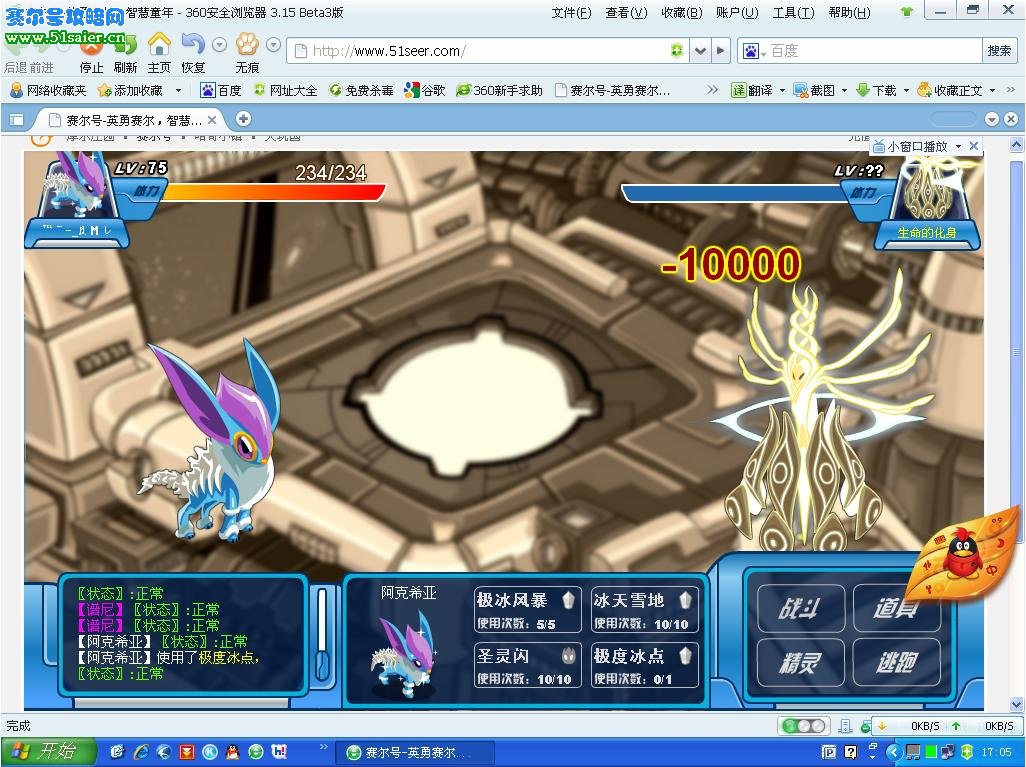The image size is (1026, 767).
Task: Expand the Incognito button's dropdown arrow
Action: coord(274,45)
